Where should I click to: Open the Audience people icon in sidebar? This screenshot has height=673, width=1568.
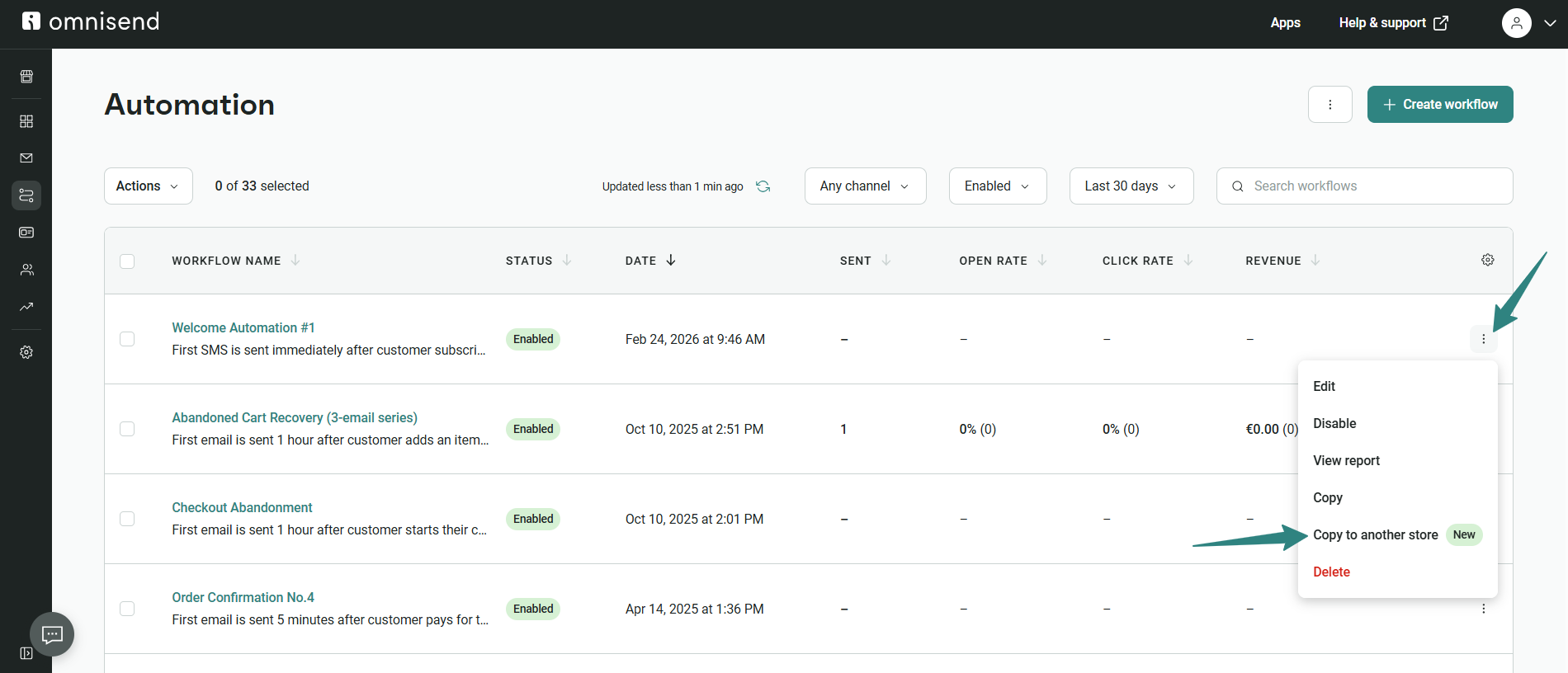tap(26, 270)
